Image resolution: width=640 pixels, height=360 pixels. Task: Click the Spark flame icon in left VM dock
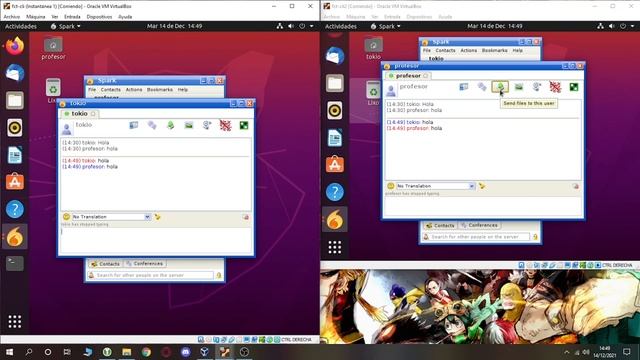15,236
